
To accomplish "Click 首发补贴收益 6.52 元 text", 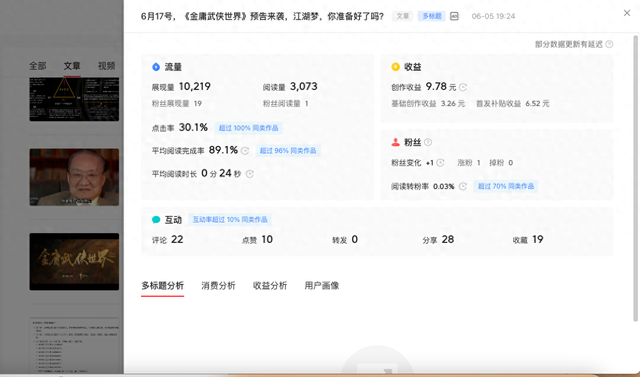I will tap(513, 104).
